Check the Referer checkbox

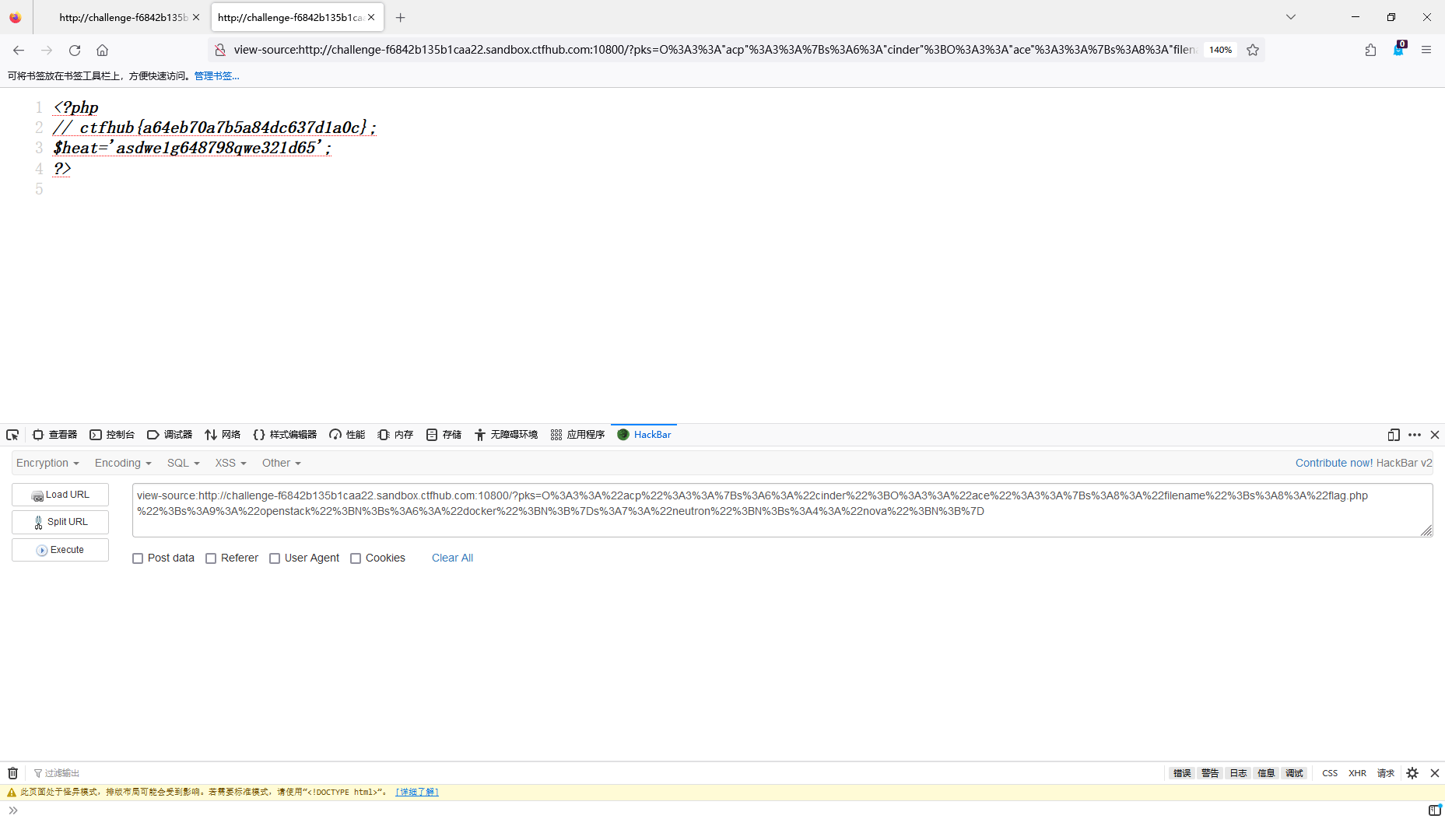pyautogui.click(x=211, y=558)
